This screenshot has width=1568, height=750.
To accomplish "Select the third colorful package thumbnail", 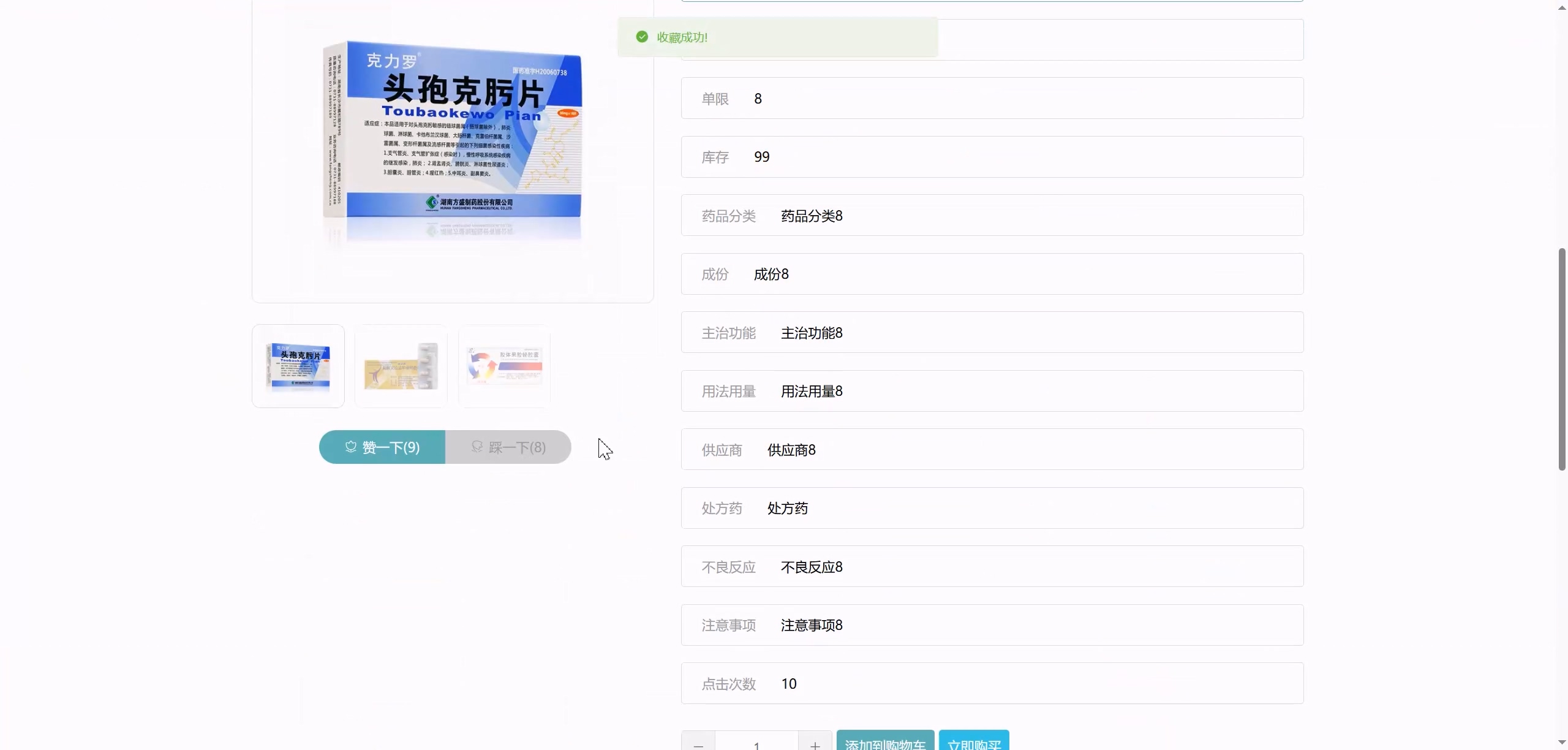I will pos(504,366).
